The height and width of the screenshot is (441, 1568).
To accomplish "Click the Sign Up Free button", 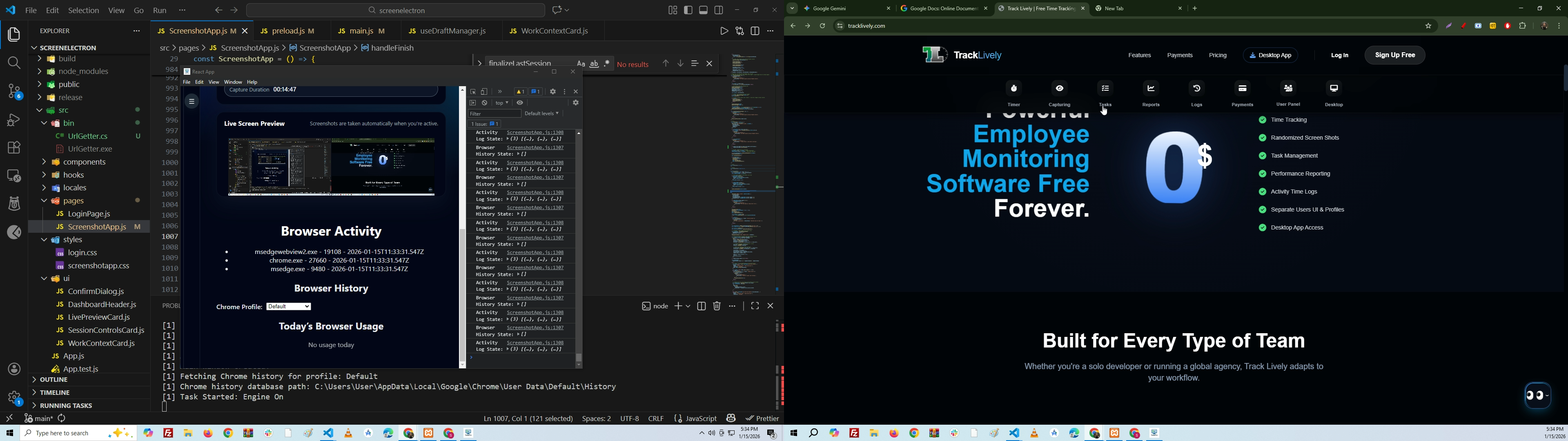I will click(x=1394, y=55).
